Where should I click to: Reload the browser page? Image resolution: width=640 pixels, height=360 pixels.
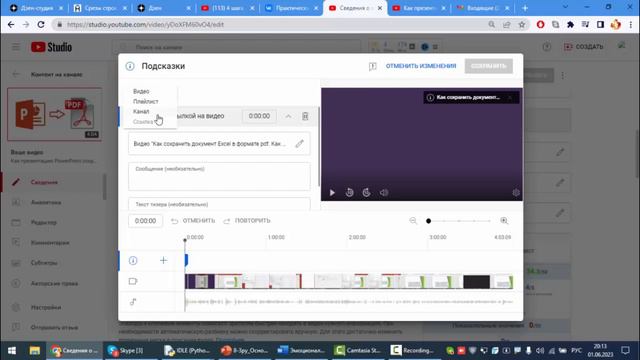(41, 24)
